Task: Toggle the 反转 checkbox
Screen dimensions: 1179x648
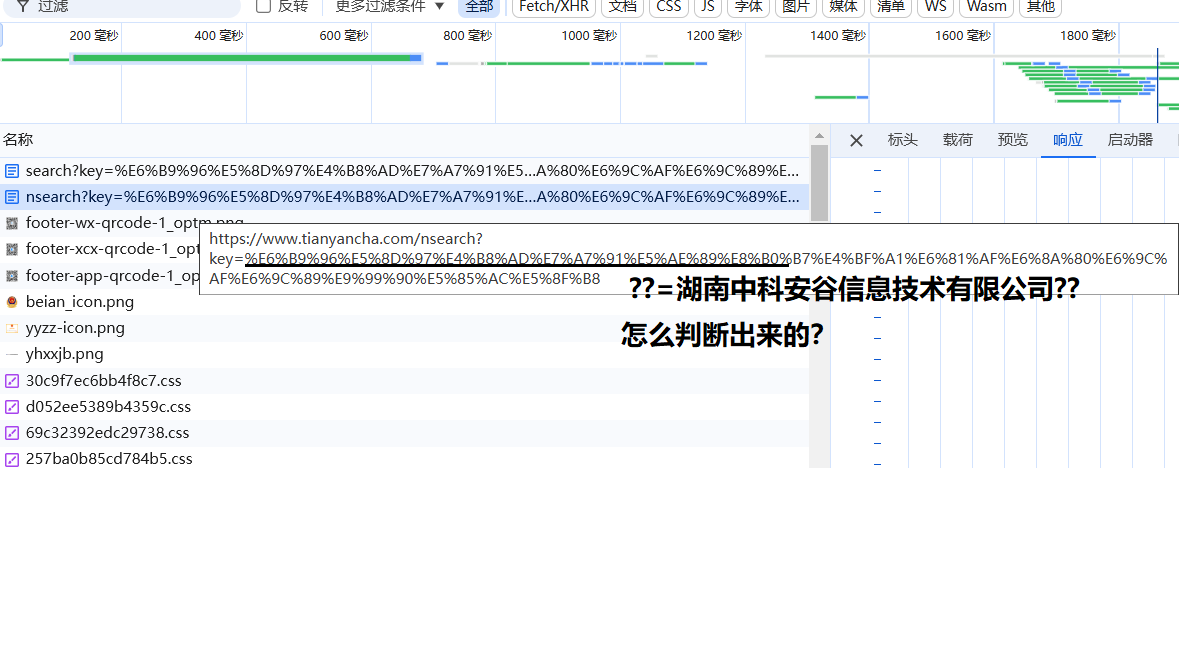Action: click(264, 6)
